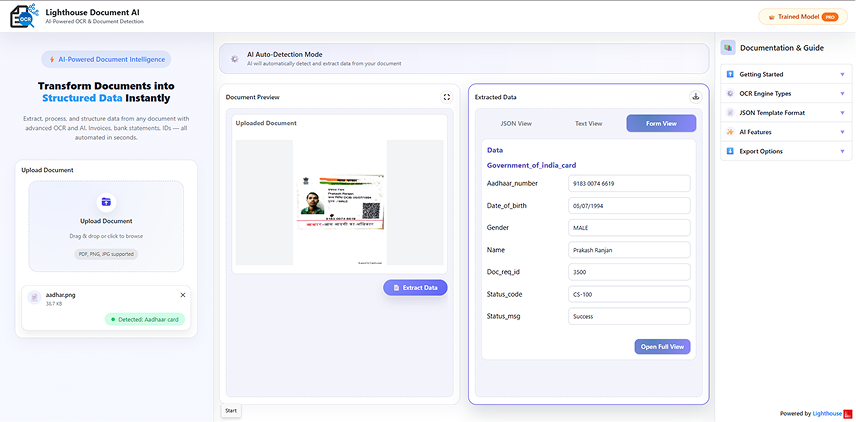856x422 pixels.
Task: Click the aadhar.png file icon
Action: click(x=34, y=298)
